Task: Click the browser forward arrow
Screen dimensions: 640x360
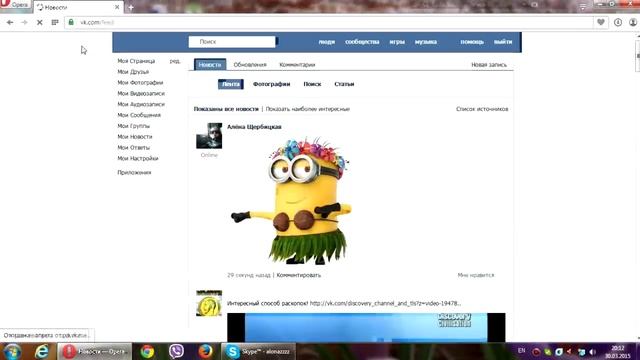Action: [x=24, y=22]
